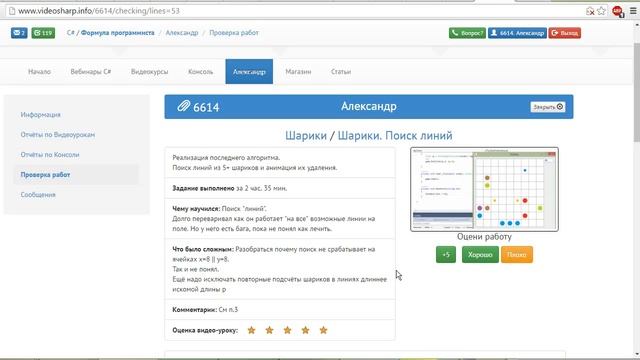This screenshot has height=360, width=640.
Task: Rate the work as Хорошо
Action: coord(480,254)
